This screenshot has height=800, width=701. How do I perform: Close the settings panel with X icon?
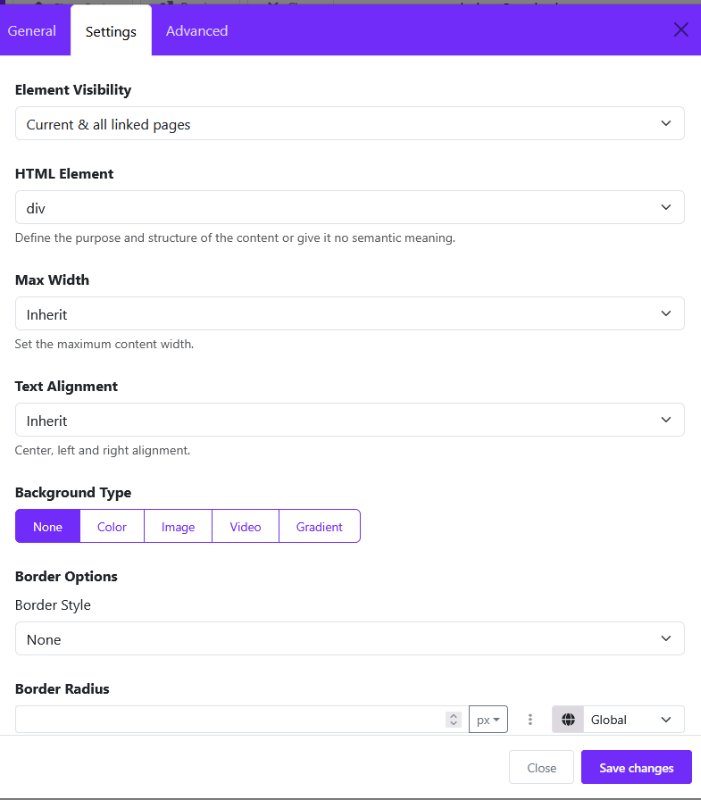click(x=681, y=30)
